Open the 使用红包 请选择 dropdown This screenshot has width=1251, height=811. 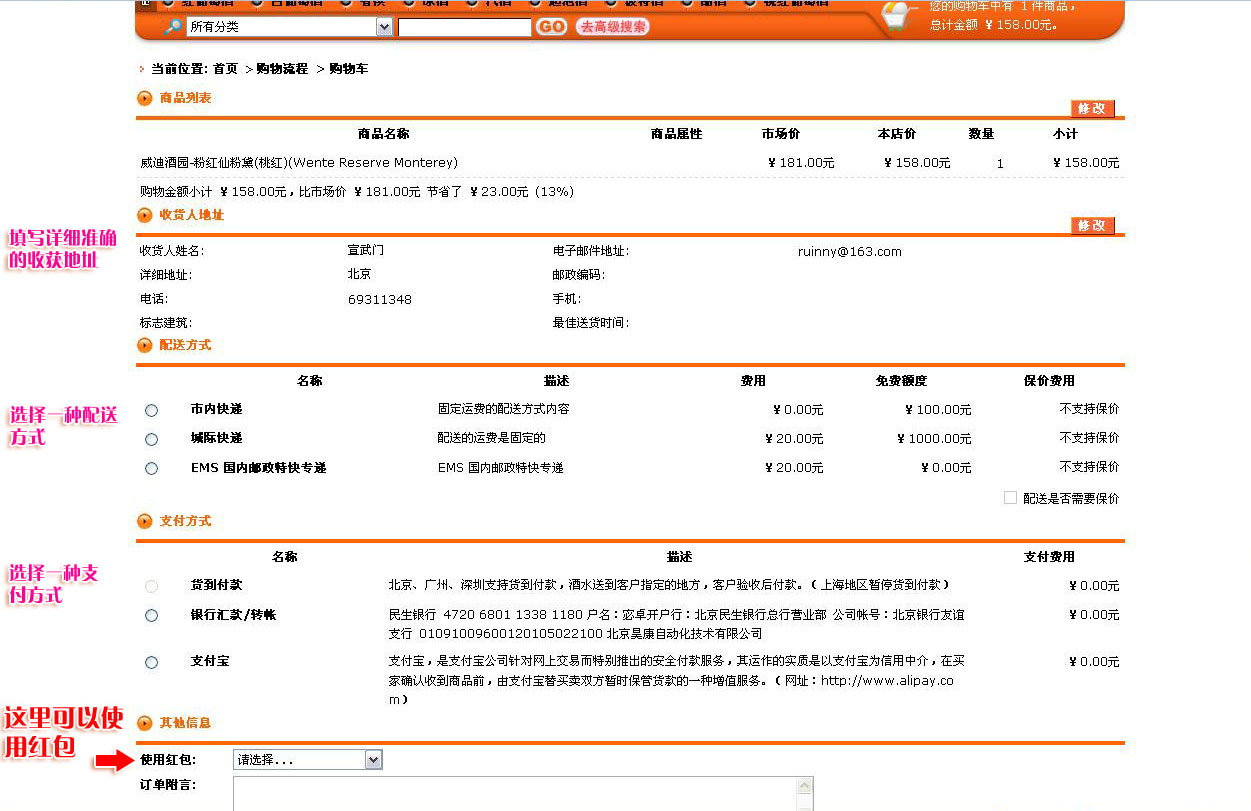click(x=308, y=760)
